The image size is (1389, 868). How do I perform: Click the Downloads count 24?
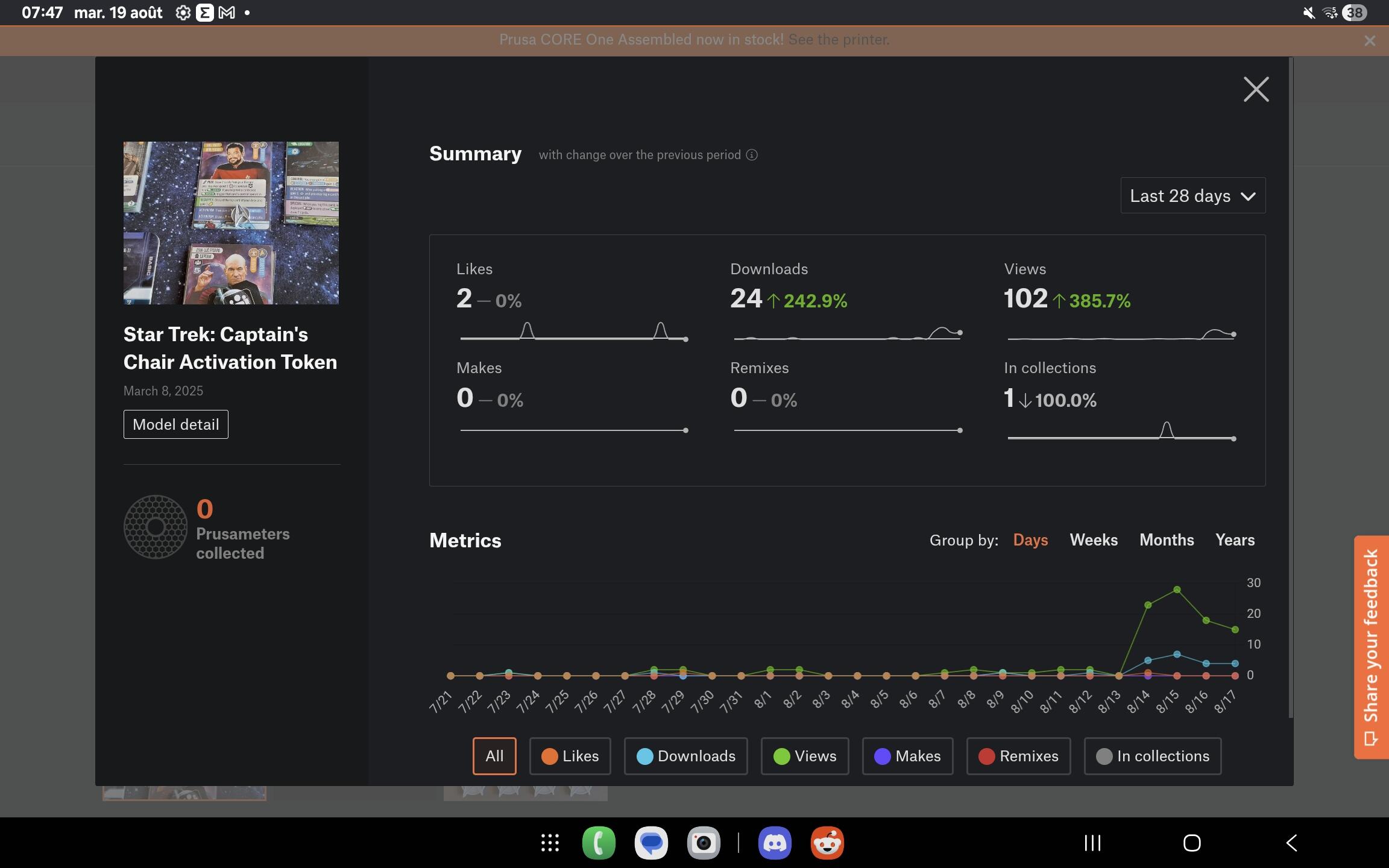tap(746, 298)
